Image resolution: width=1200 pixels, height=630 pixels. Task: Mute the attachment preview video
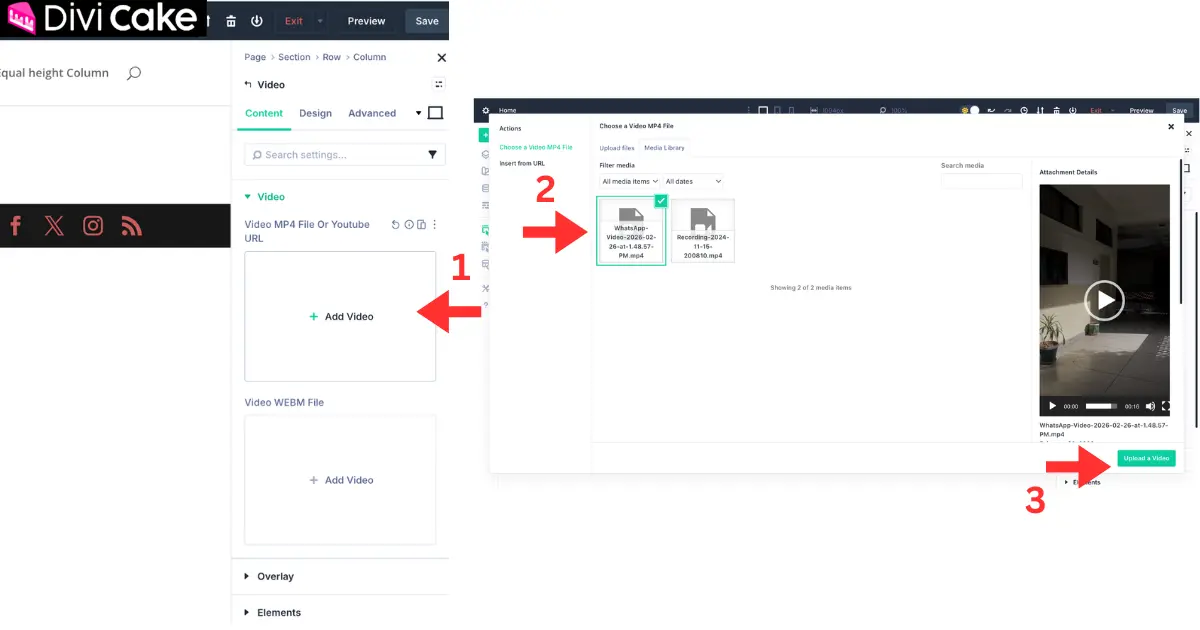(x=1150, y=406)
